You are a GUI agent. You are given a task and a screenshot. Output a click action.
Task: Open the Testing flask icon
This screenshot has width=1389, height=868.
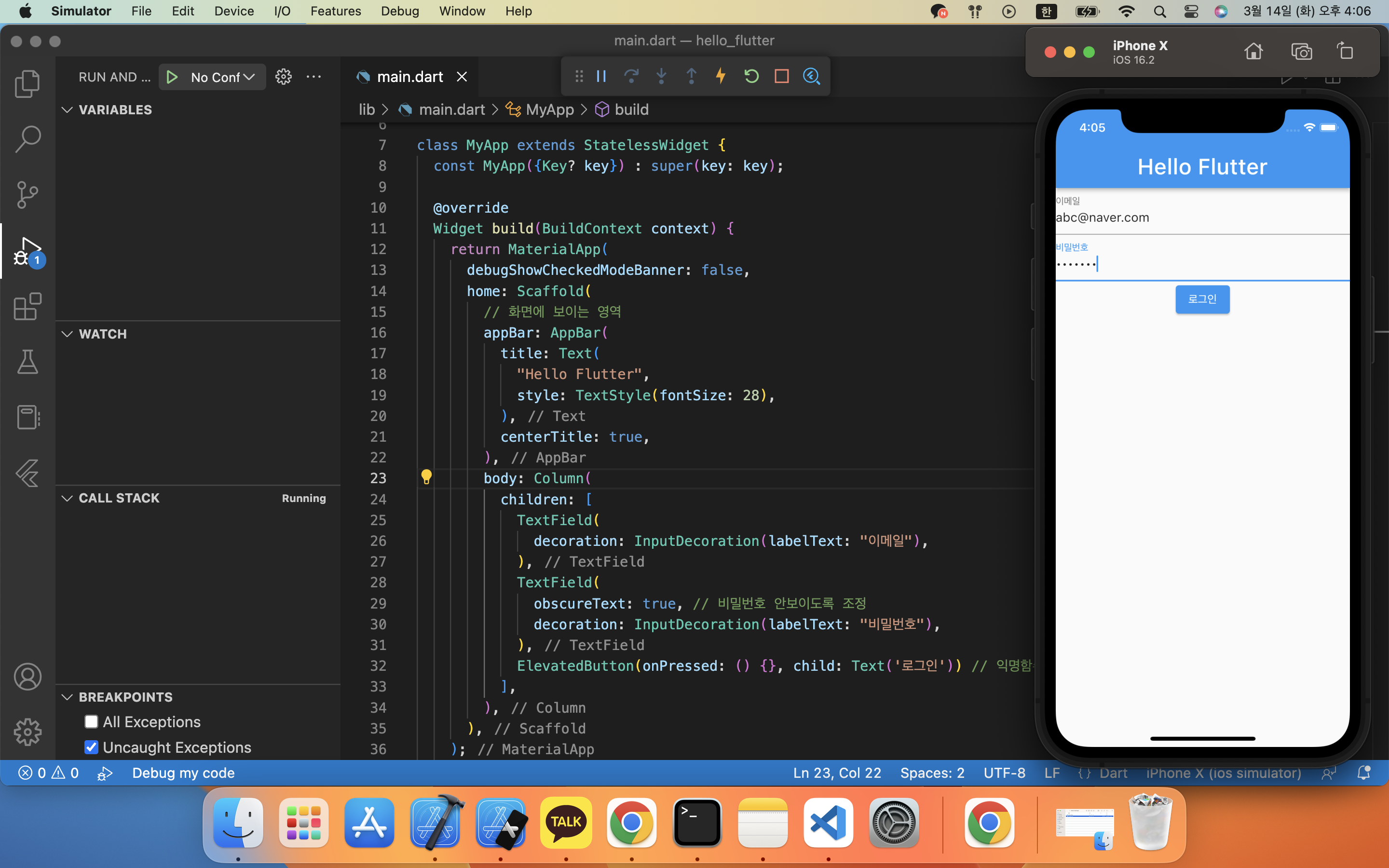click(x=27, y=362)
